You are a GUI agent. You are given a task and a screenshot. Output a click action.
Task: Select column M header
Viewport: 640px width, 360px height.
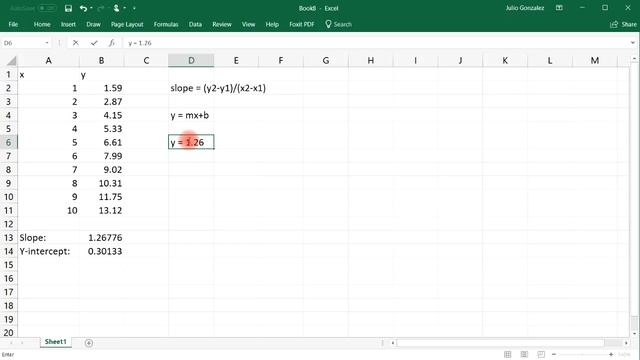[595, 61]
